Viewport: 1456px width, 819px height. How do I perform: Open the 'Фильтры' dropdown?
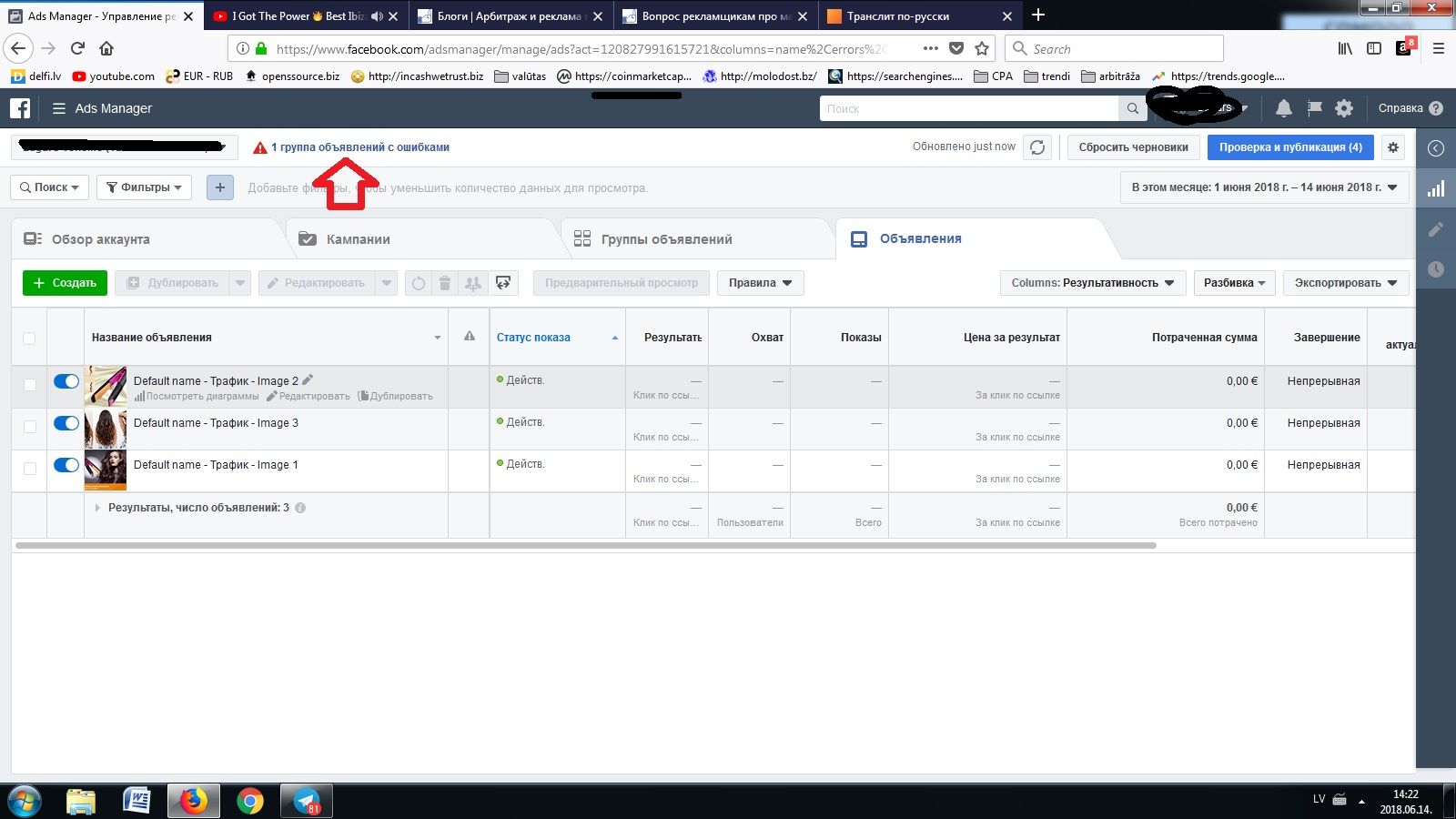tap(144, 187)
